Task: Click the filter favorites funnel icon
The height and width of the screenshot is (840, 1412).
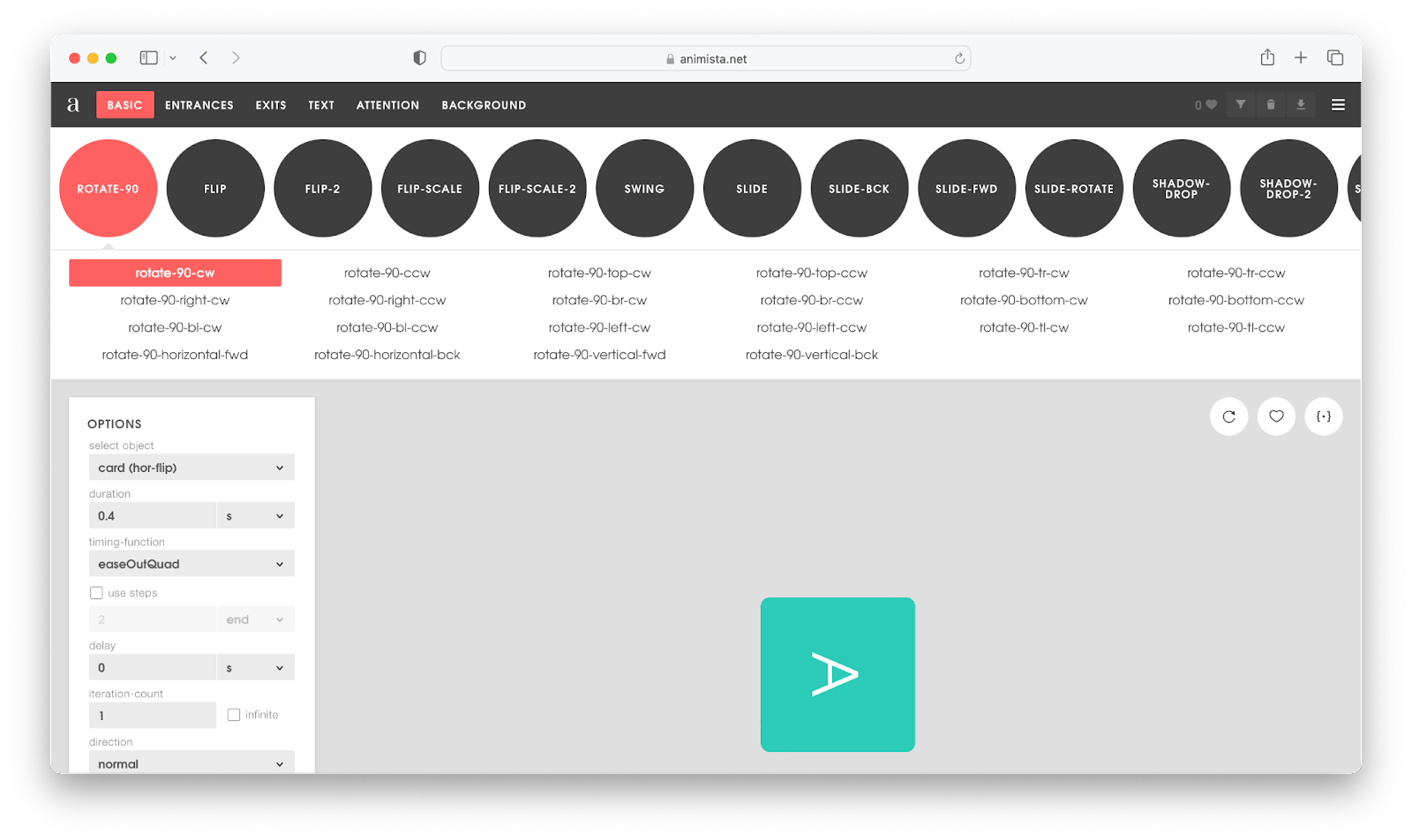Action: pos(1241,105)
